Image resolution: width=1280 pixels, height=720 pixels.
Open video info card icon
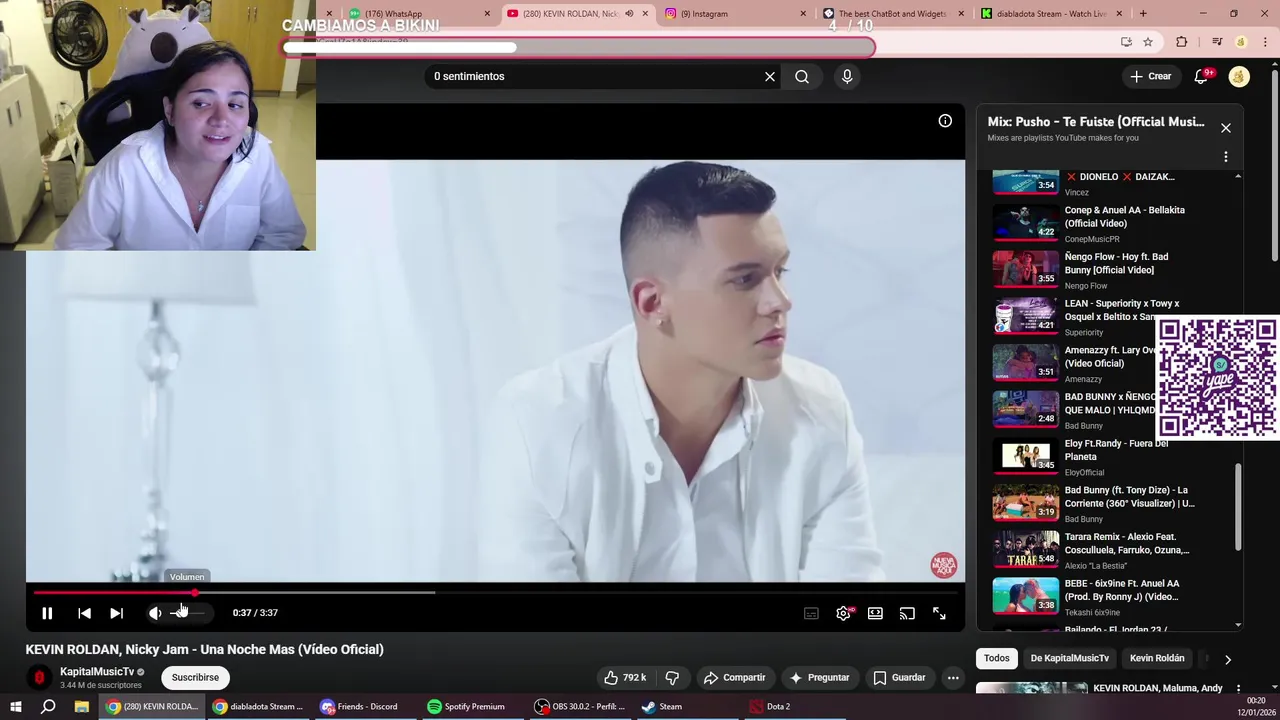pos(945,121)
